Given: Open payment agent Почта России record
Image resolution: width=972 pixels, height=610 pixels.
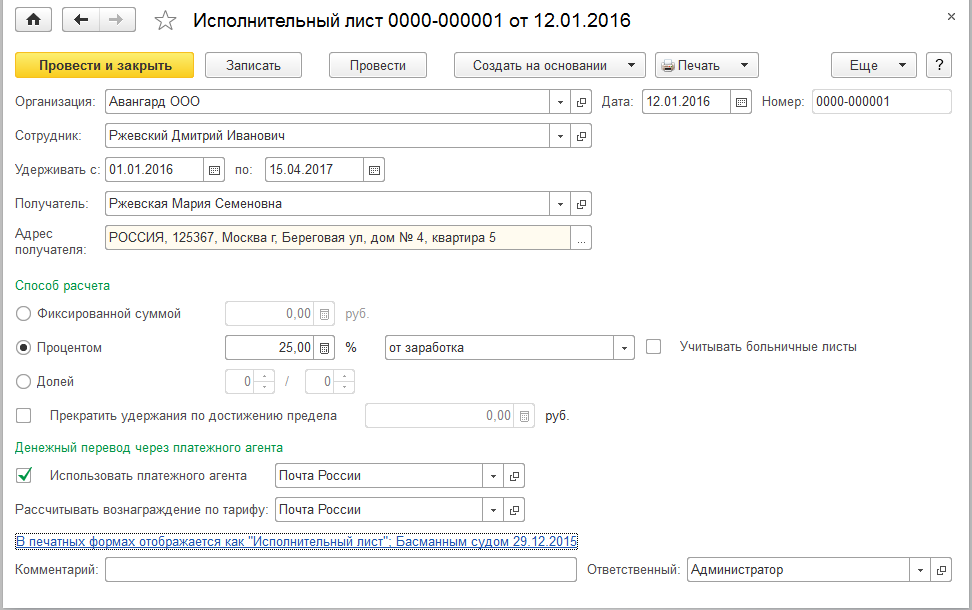Looking at the screenshot, I should (514, 476).
